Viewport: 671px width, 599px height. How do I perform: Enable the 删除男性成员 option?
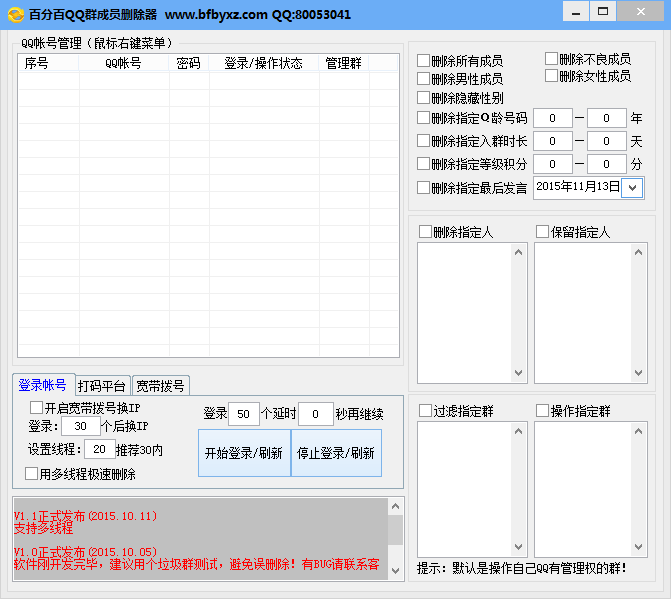point(424,79)
